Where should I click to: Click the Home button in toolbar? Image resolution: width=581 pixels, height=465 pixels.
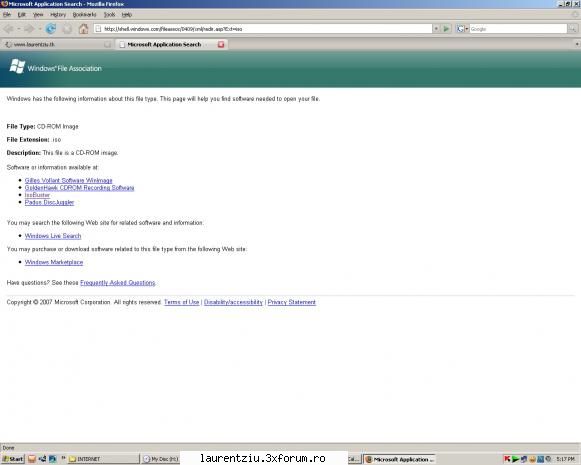[83, 29]
